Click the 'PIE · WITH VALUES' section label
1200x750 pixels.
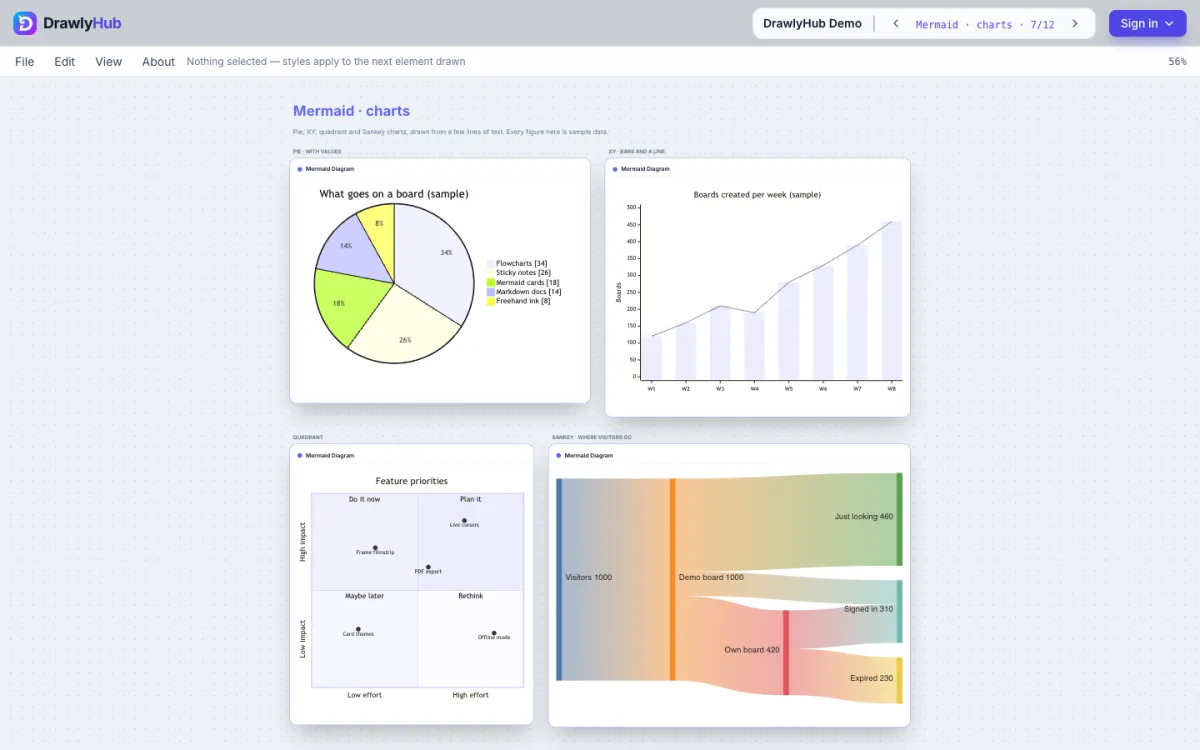coord(317,152)
